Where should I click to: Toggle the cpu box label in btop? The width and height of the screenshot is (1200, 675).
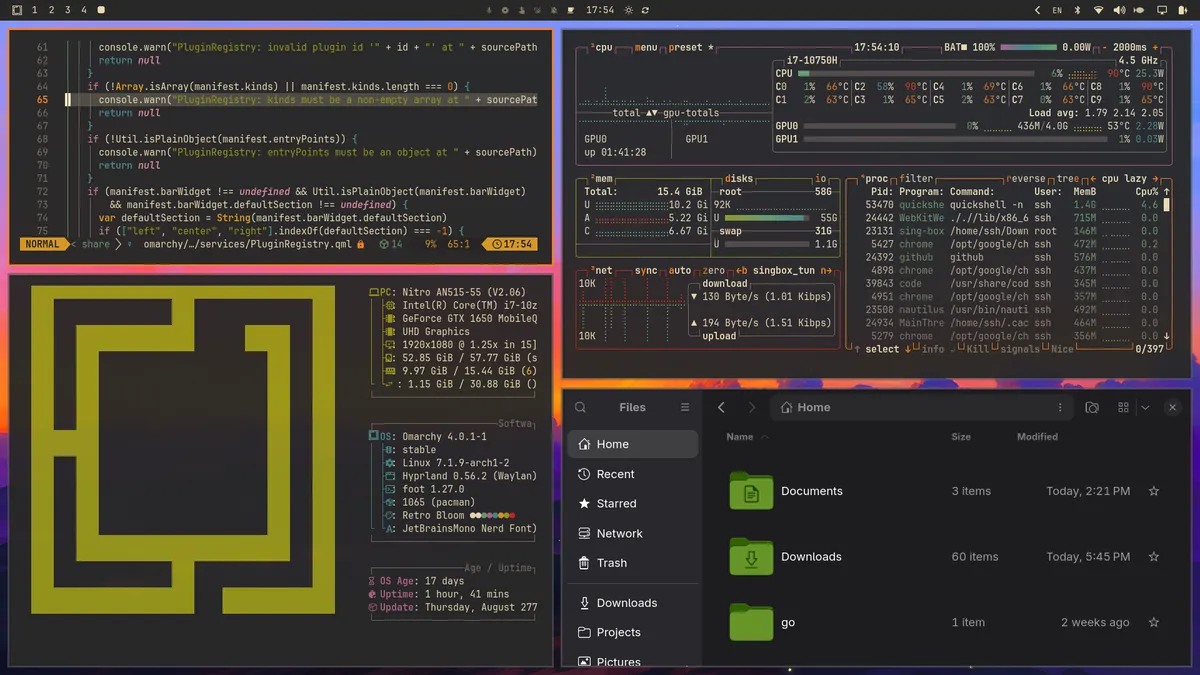602,47
